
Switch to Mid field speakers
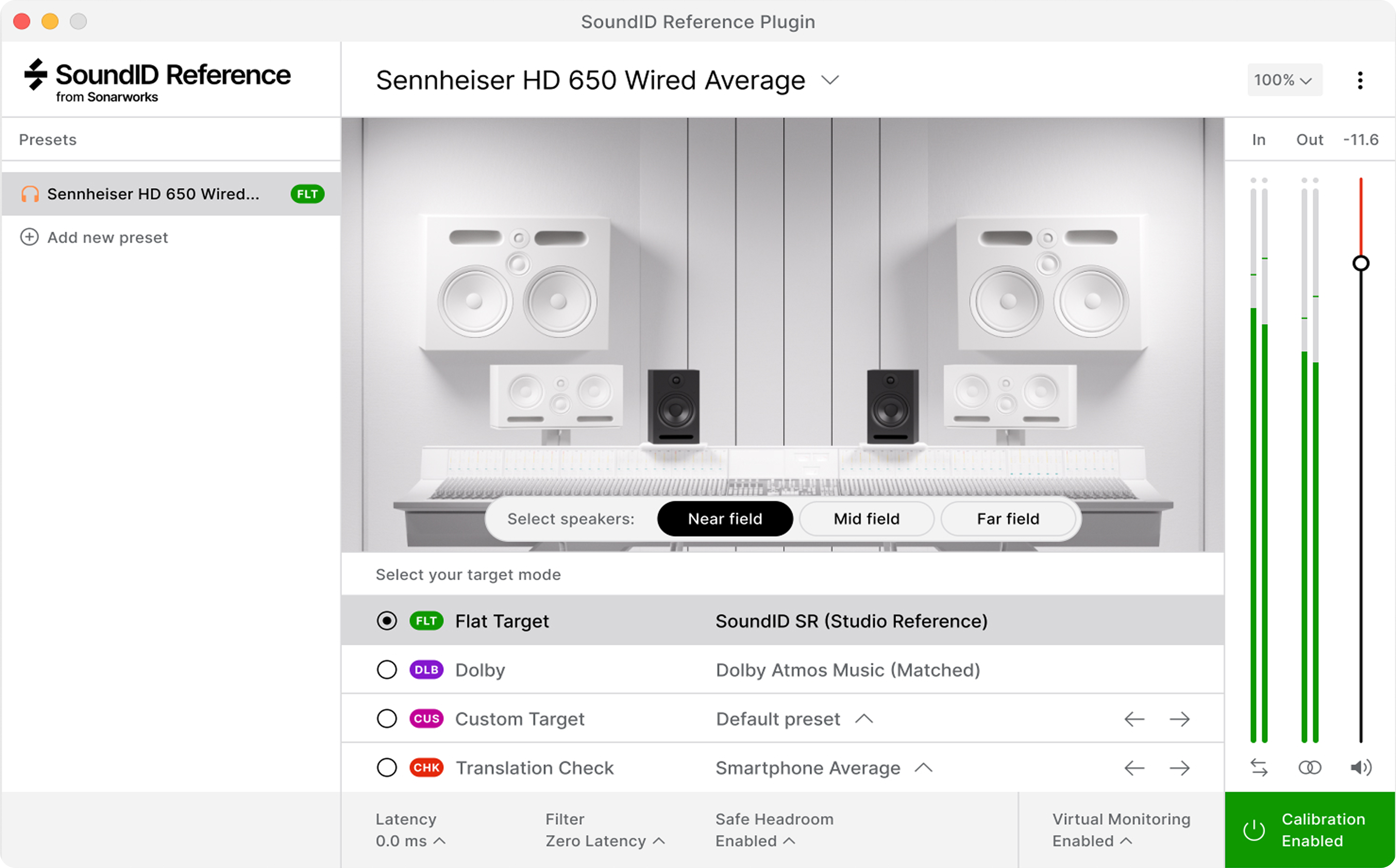[x=866, y=518]
